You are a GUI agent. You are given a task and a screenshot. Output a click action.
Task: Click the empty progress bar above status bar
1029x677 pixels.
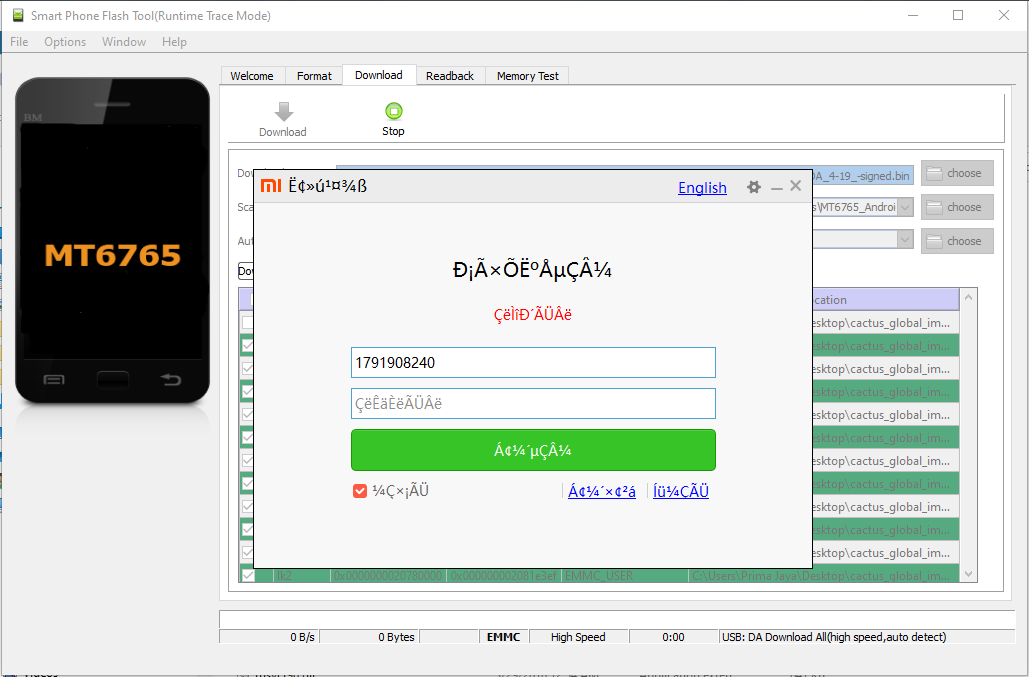pos(617,619)
